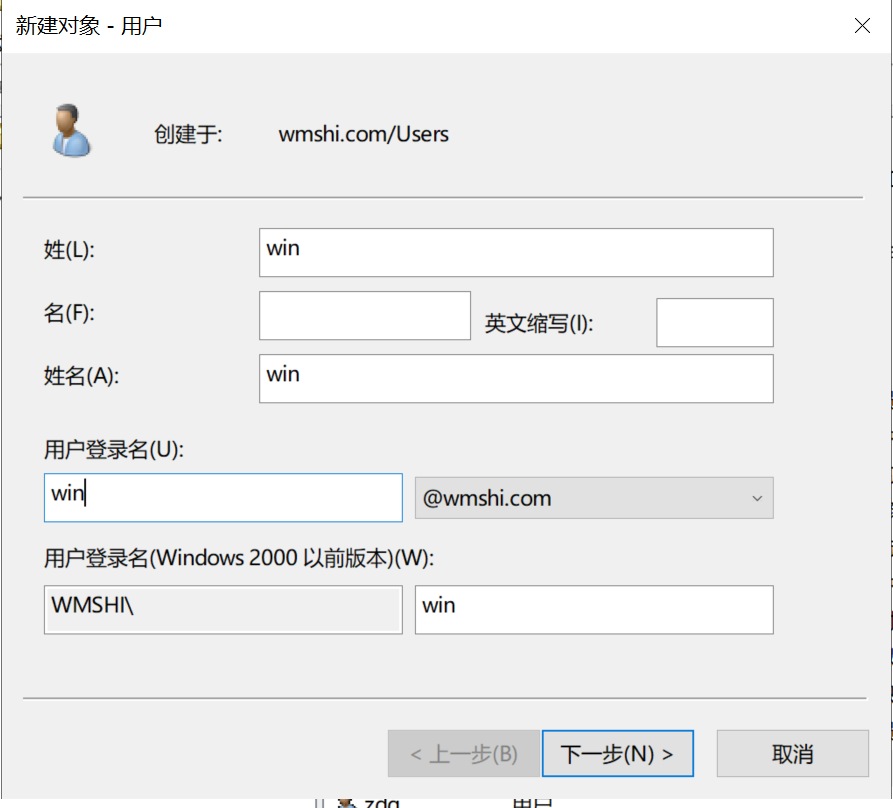
Task: Focus the 名(F) input box
Action: (364, 316)
